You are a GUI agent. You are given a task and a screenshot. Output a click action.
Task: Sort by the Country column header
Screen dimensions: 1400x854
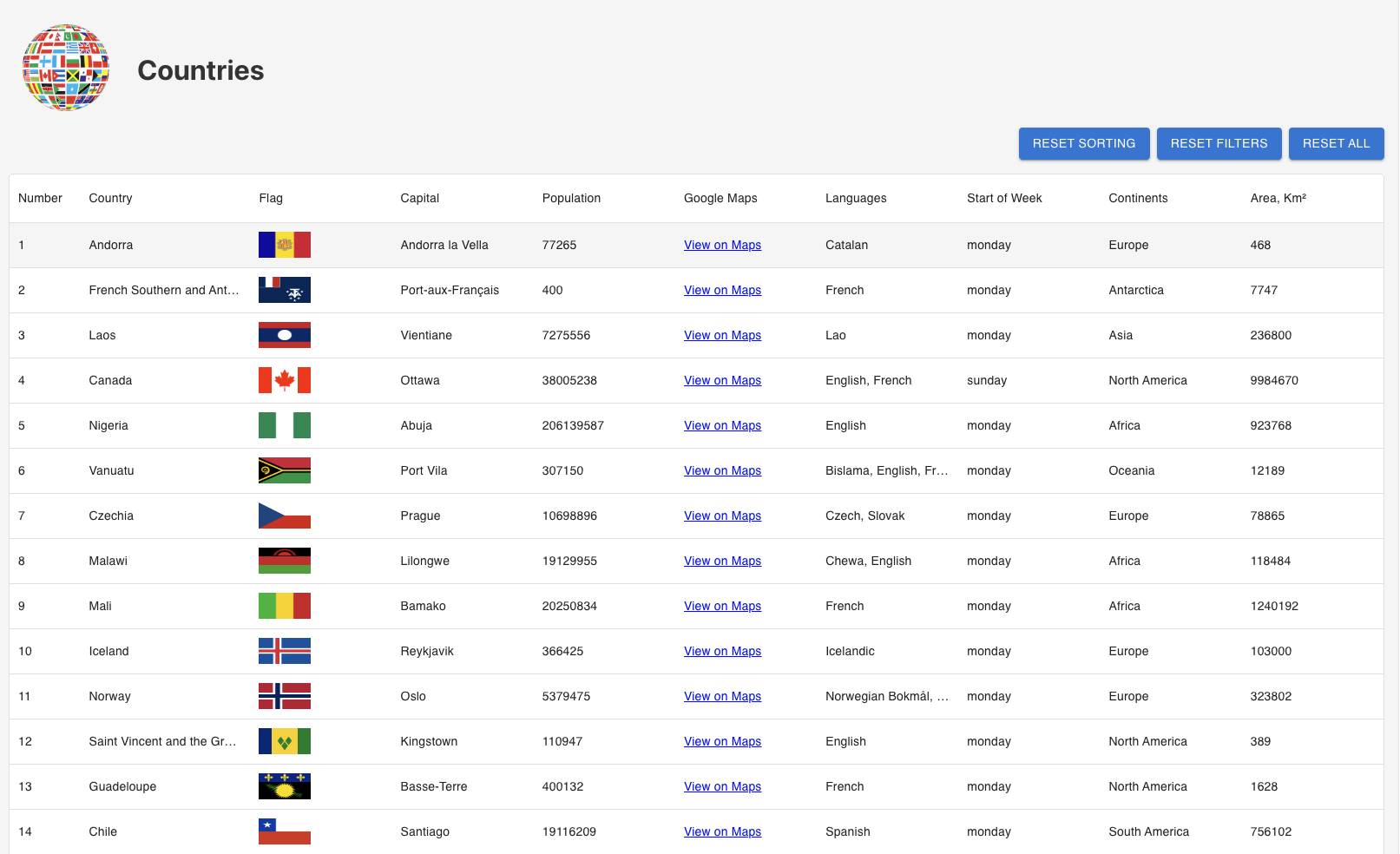pos(110,198)
